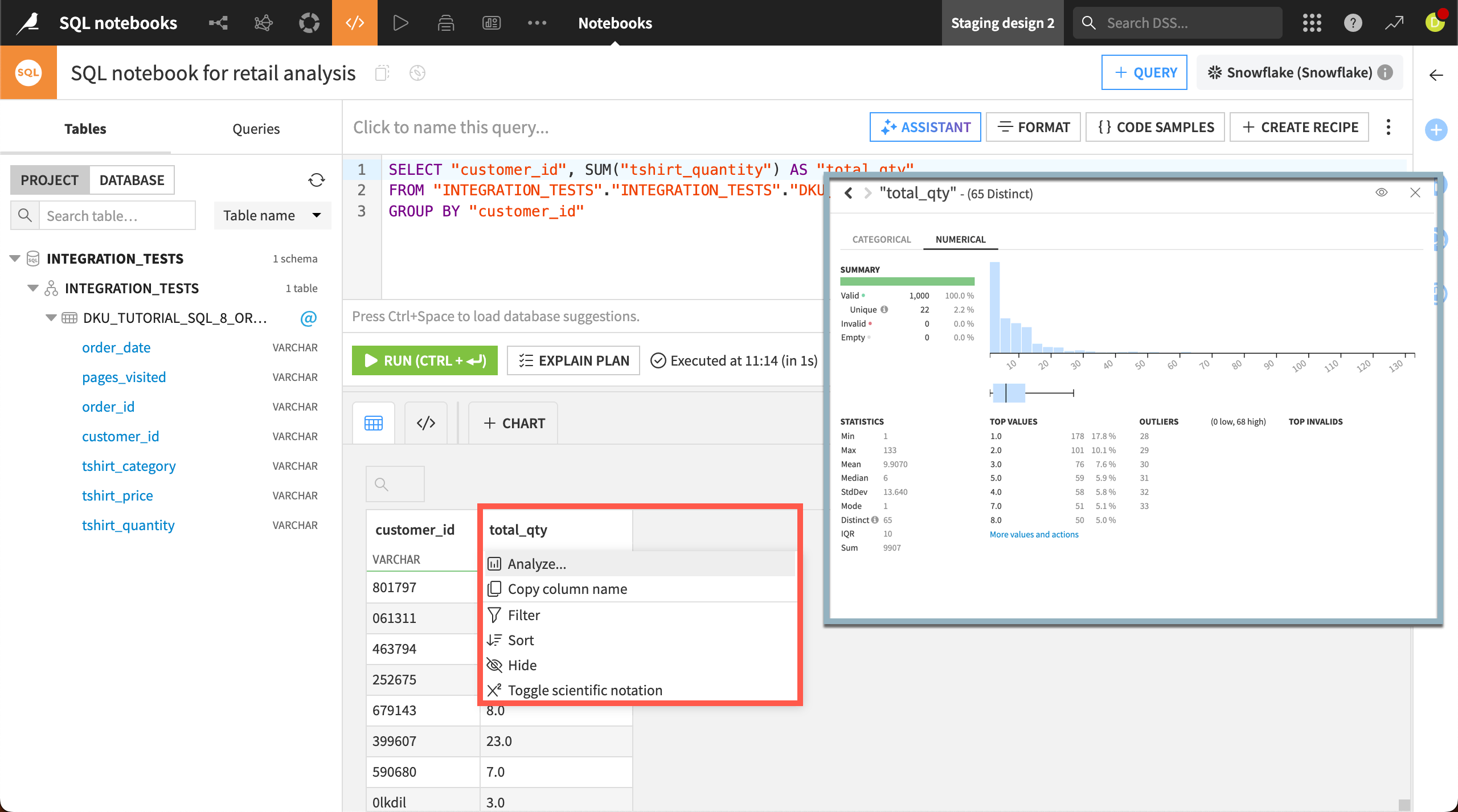Open the Jobs donut icon in navbar

(x=309, y=23)
